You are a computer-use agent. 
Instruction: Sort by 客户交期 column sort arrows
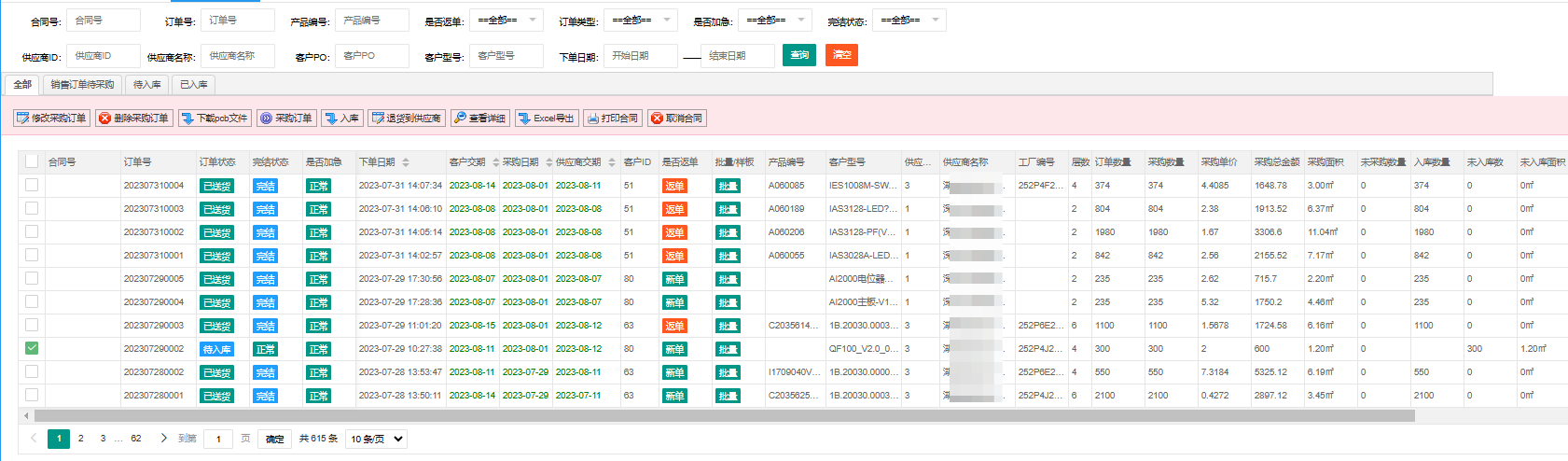tap(496, 162)
